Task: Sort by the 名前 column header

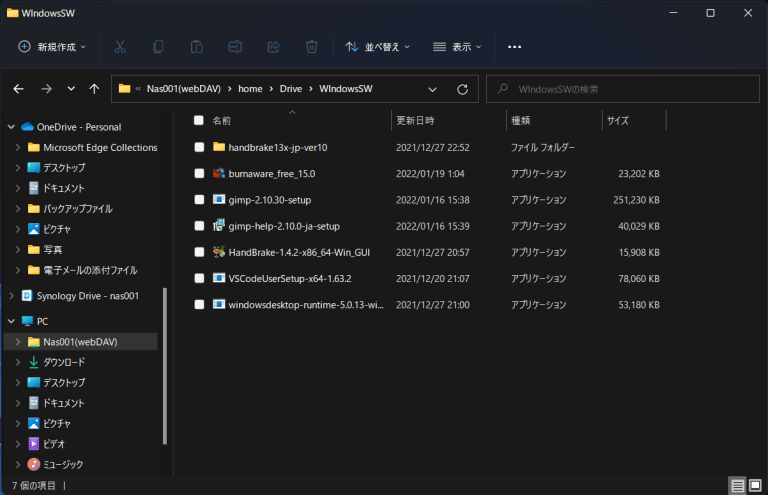Action: tap(221, 120)
